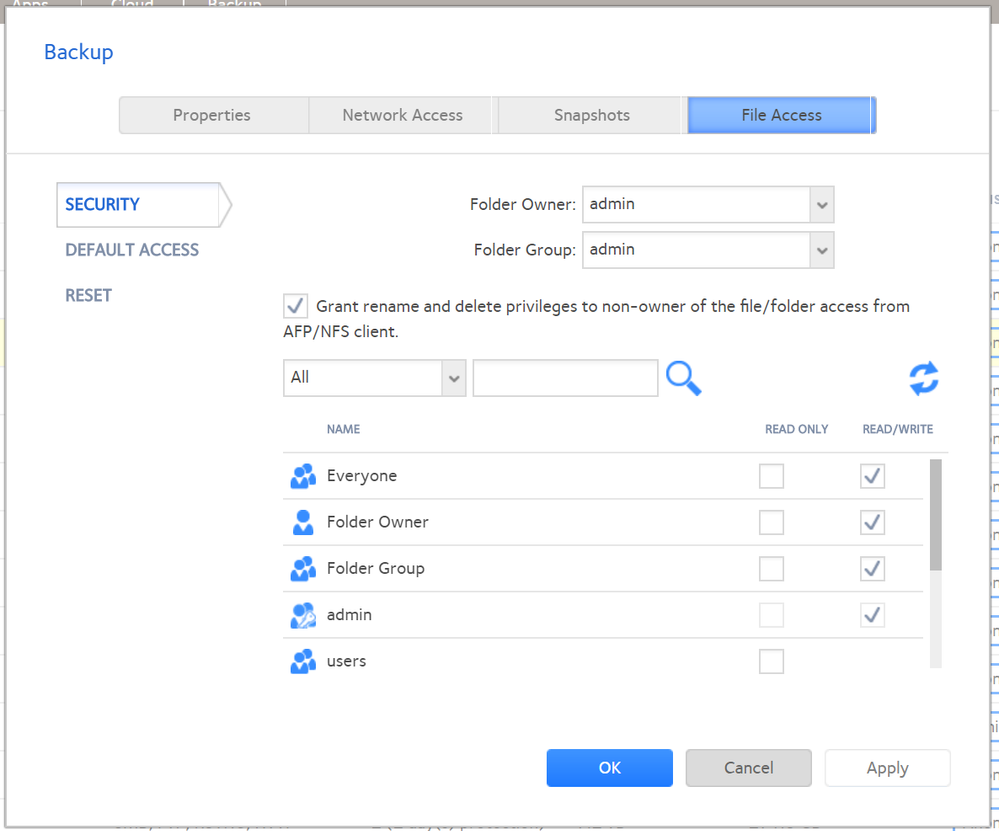The image size is (999, 831).
Task: Click the READ/WRITE column header
Action: pos(898,430)
